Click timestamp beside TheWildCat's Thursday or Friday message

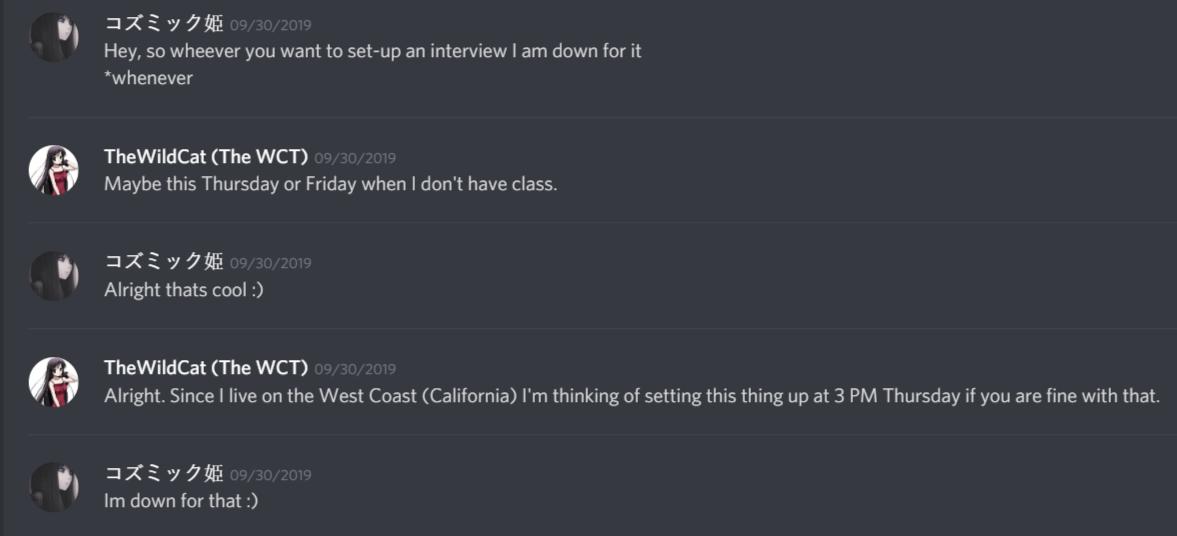click(x=355, y=158)
